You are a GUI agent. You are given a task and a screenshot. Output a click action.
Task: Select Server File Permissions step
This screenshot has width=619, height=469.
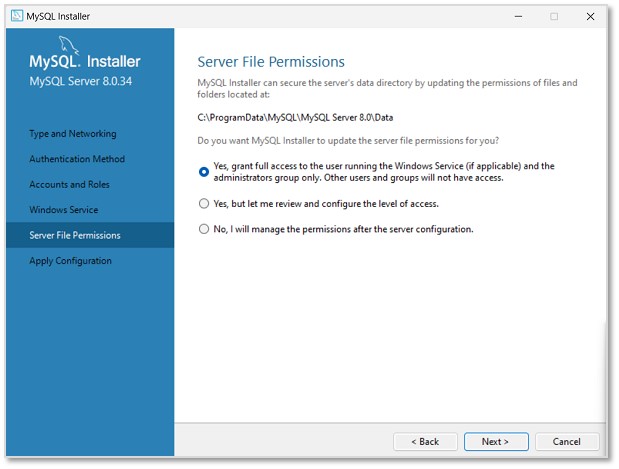75,236
